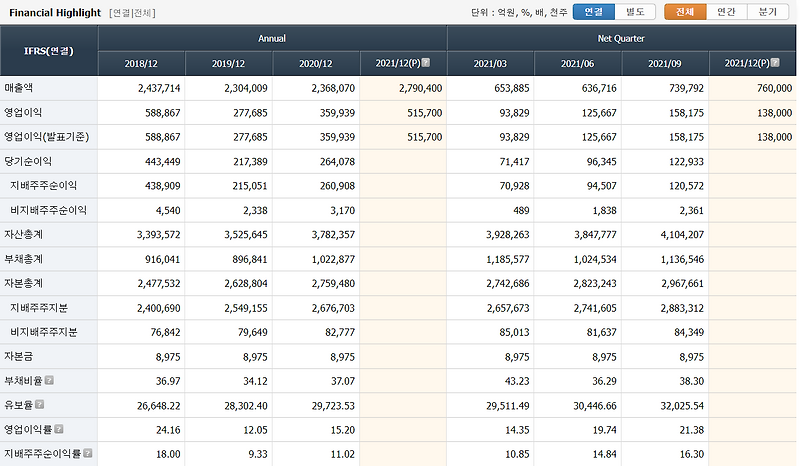Image resolution: width=800 pixels, height=466 pixels.
Task: Click the 760,000 quarterly projected sales value
Action: pos(774,88)
